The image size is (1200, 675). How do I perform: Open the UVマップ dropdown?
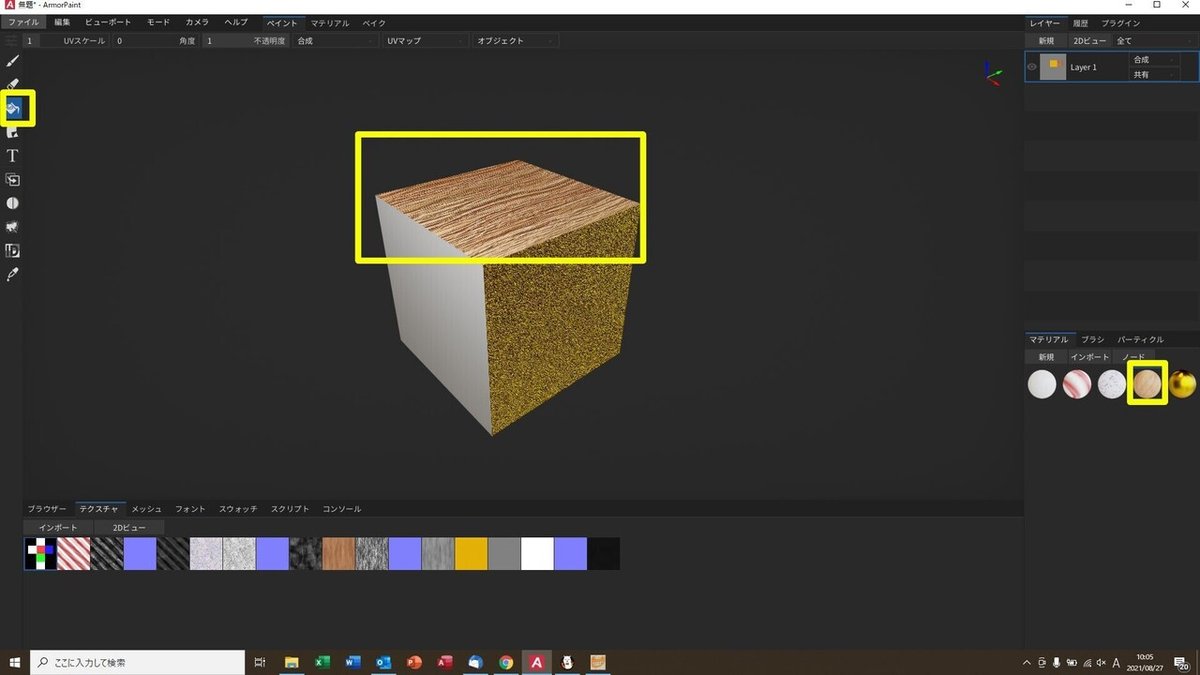pos(425,41)
